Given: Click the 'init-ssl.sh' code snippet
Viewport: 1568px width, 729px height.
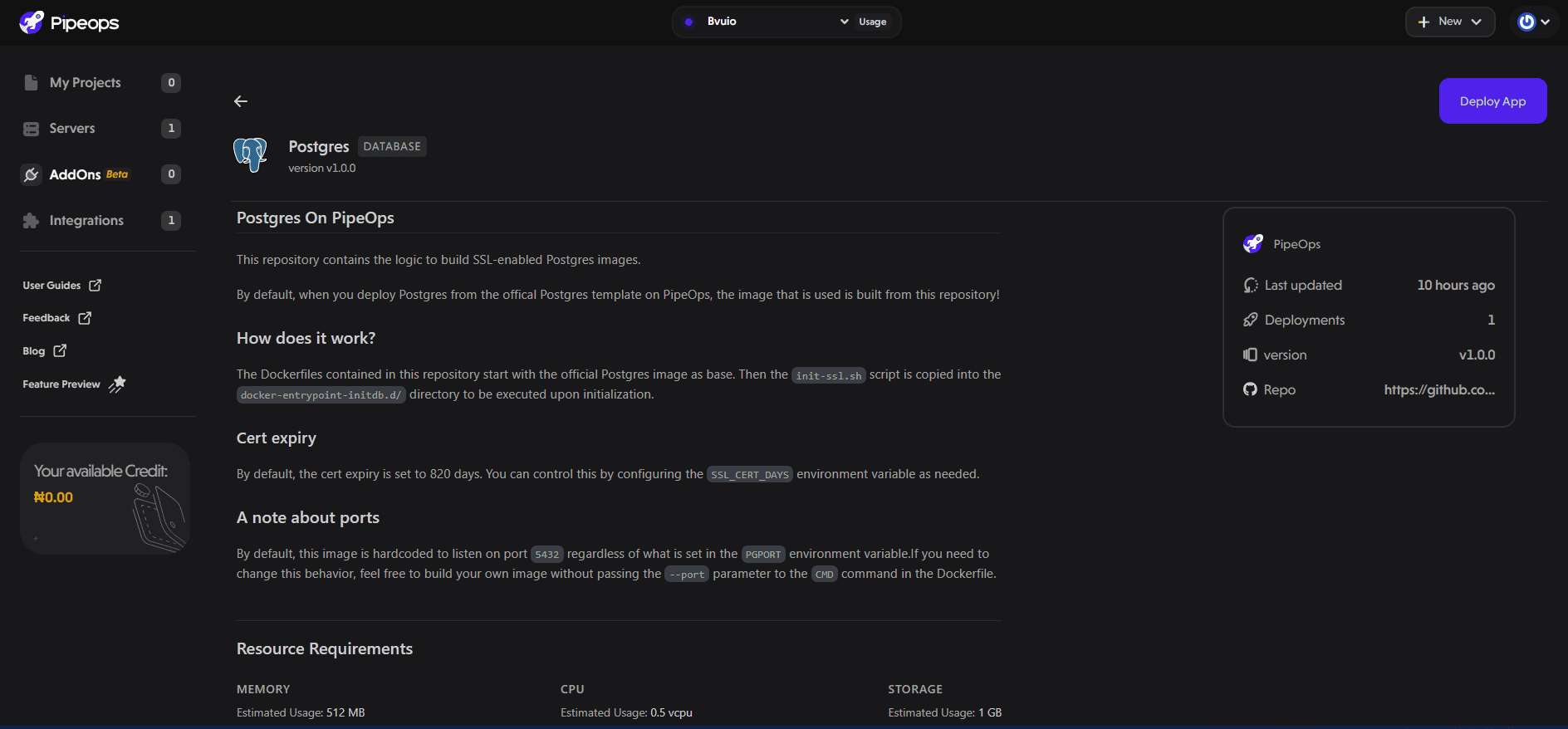Looking at the screenshot, I should coord(829,375).
